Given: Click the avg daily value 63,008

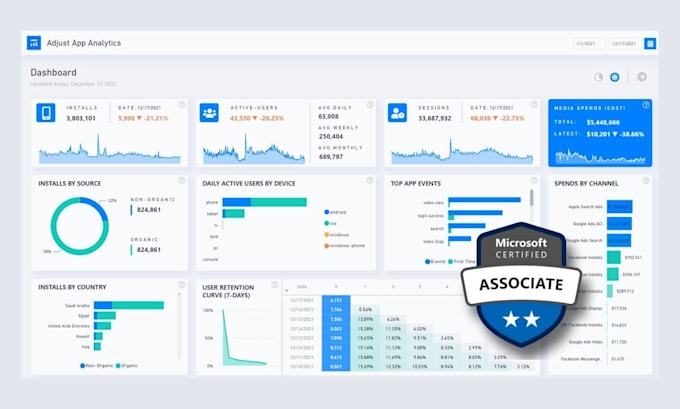Looking at the screenshot, I should click(328, 116).
